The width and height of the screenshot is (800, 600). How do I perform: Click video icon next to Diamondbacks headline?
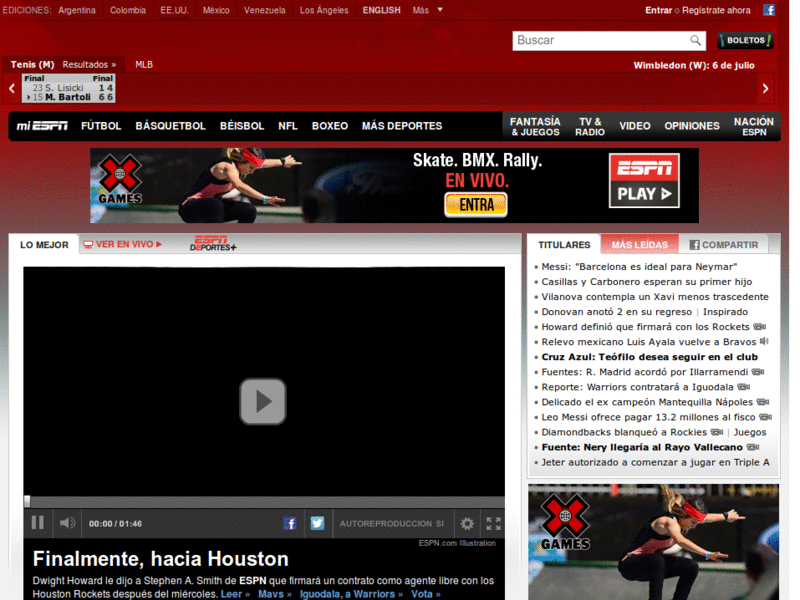[717, 432]
